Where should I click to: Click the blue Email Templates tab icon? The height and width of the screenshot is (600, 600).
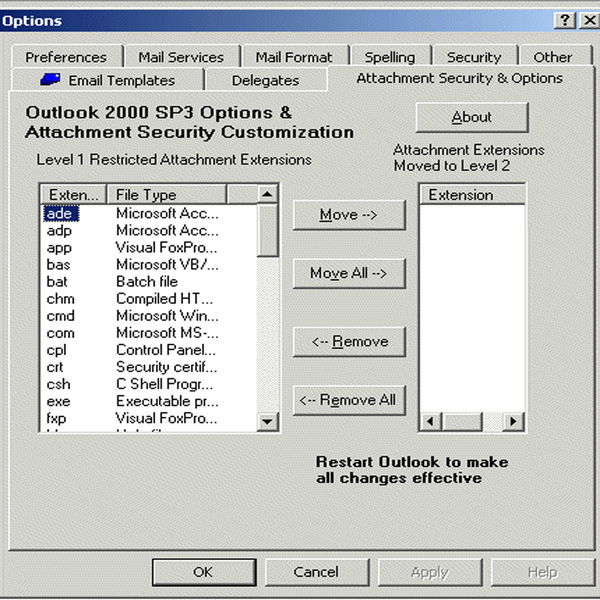point(51,79)
